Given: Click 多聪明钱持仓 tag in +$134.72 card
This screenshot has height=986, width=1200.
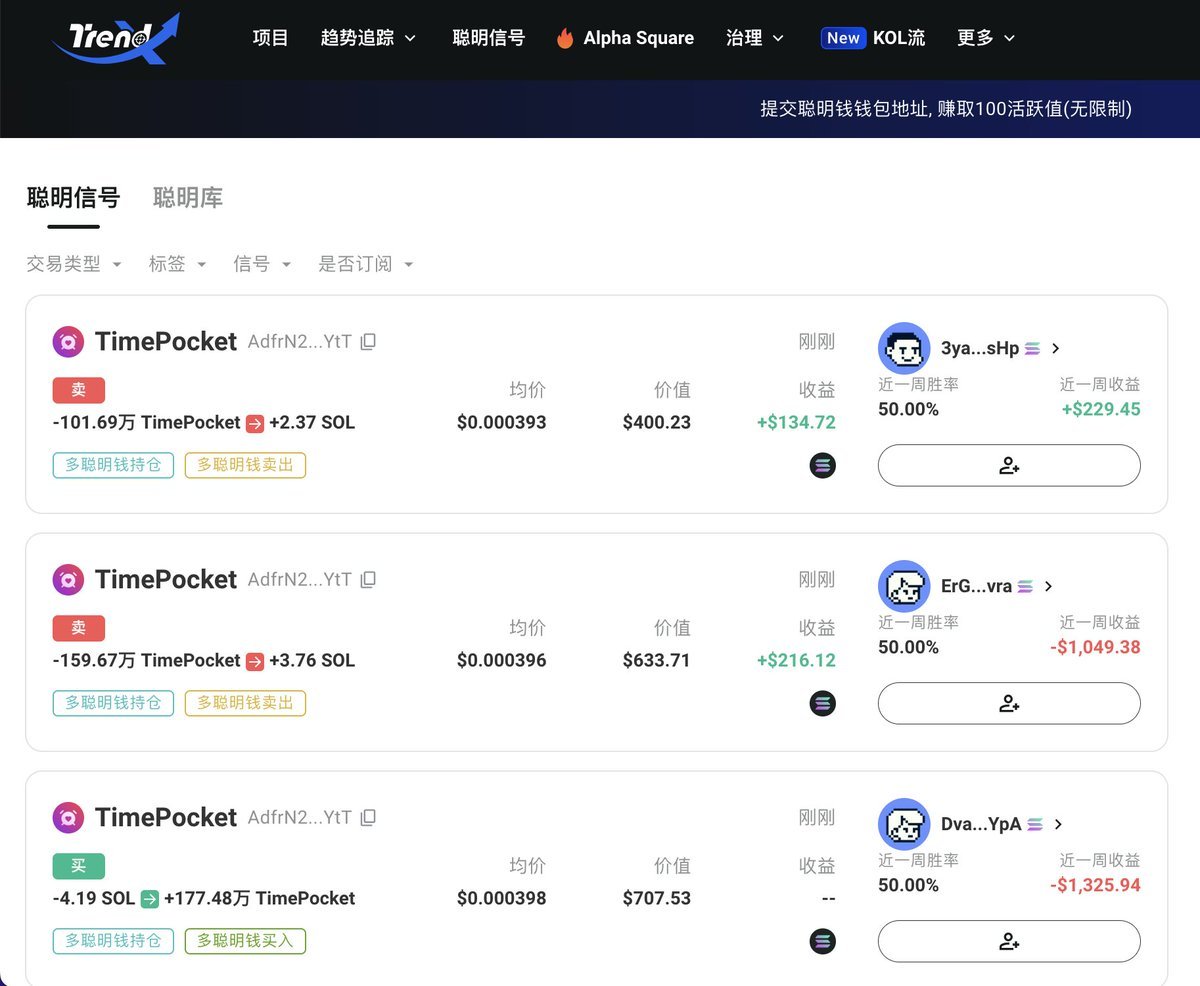Looking at the screenshot, I should (x=113, y=465).
